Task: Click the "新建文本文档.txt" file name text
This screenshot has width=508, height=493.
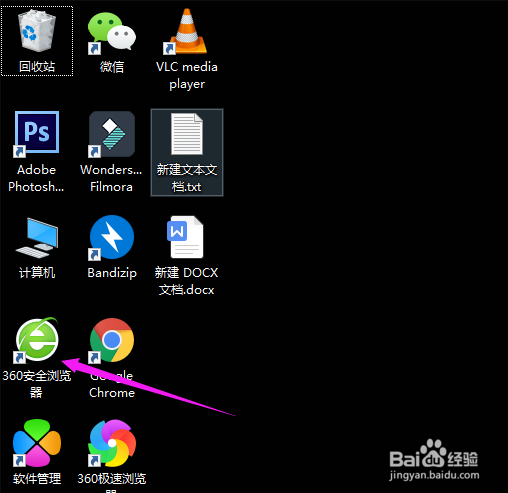Action: click(187, 178)
